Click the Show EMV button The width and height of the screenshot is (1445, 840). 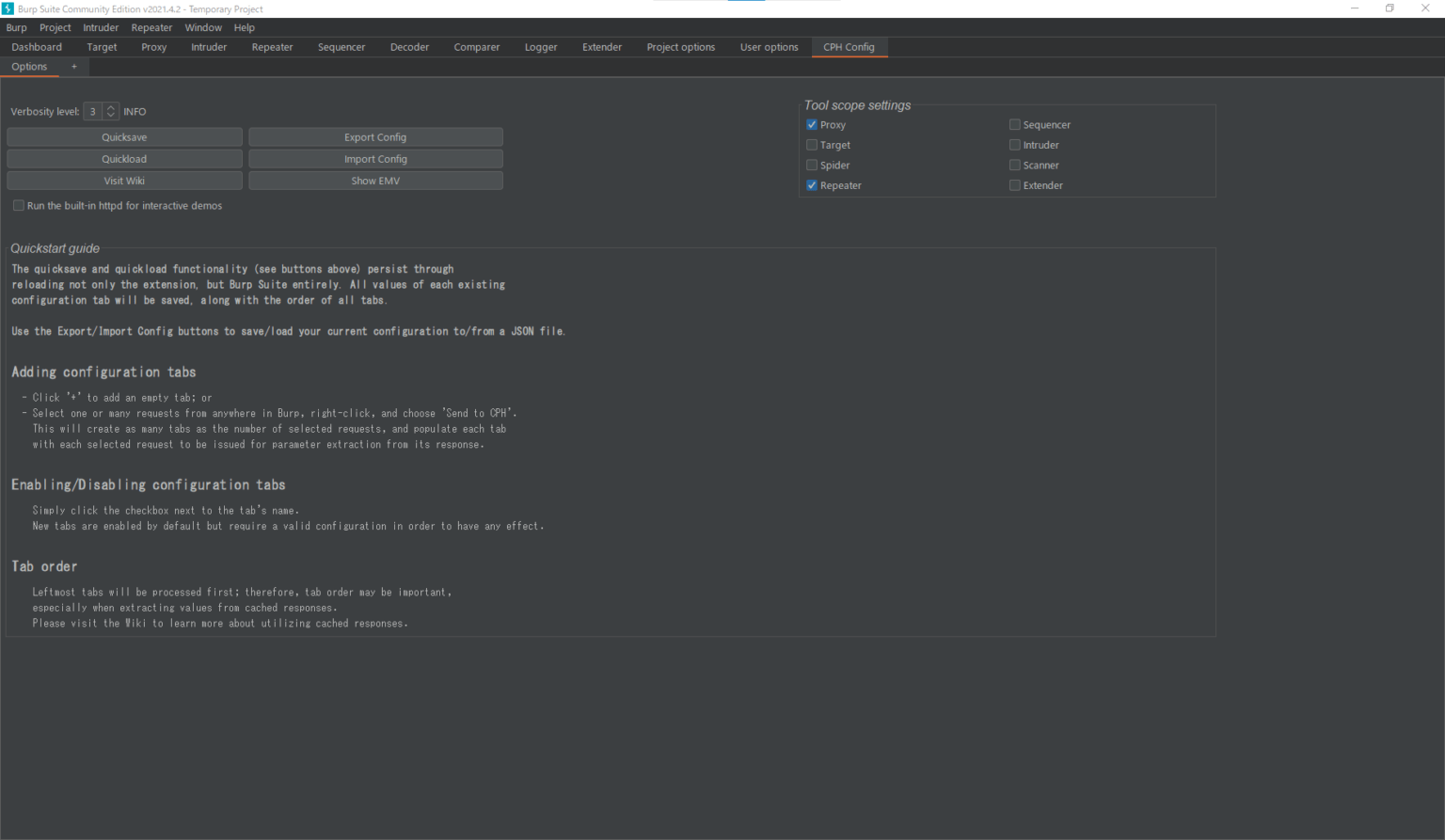(x=375, y=180)
